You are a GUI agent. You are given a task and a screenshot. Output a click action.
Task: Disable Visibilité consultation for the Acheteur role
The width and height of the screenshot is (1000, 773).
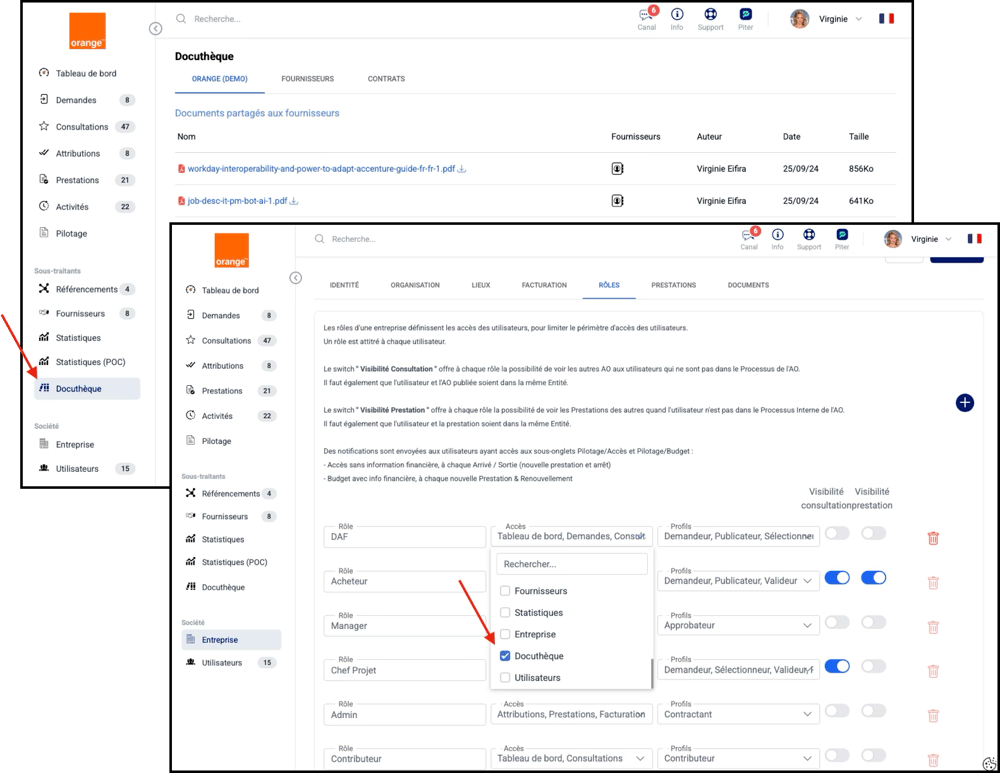click(x=837, y=578)
